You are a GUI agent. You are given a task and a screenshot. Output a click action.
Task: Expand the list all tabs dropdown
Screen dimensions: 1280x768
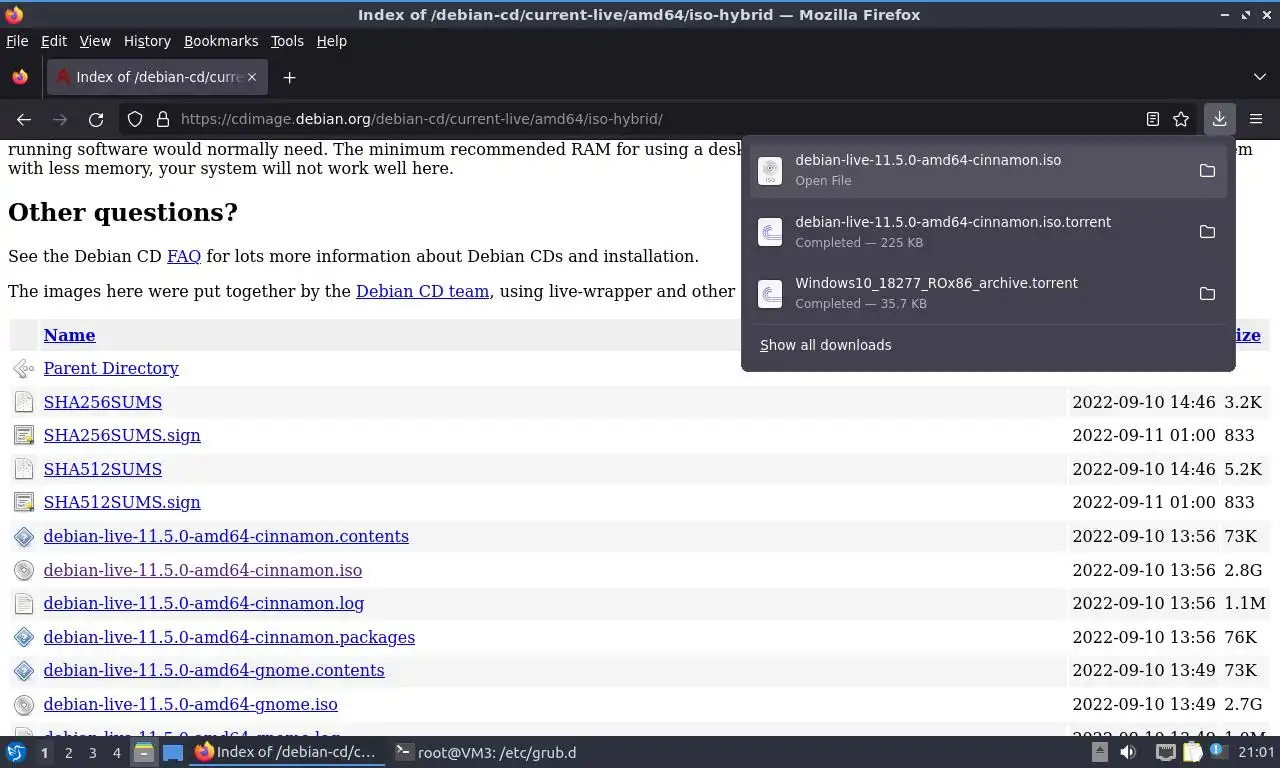pos(1259,77)
